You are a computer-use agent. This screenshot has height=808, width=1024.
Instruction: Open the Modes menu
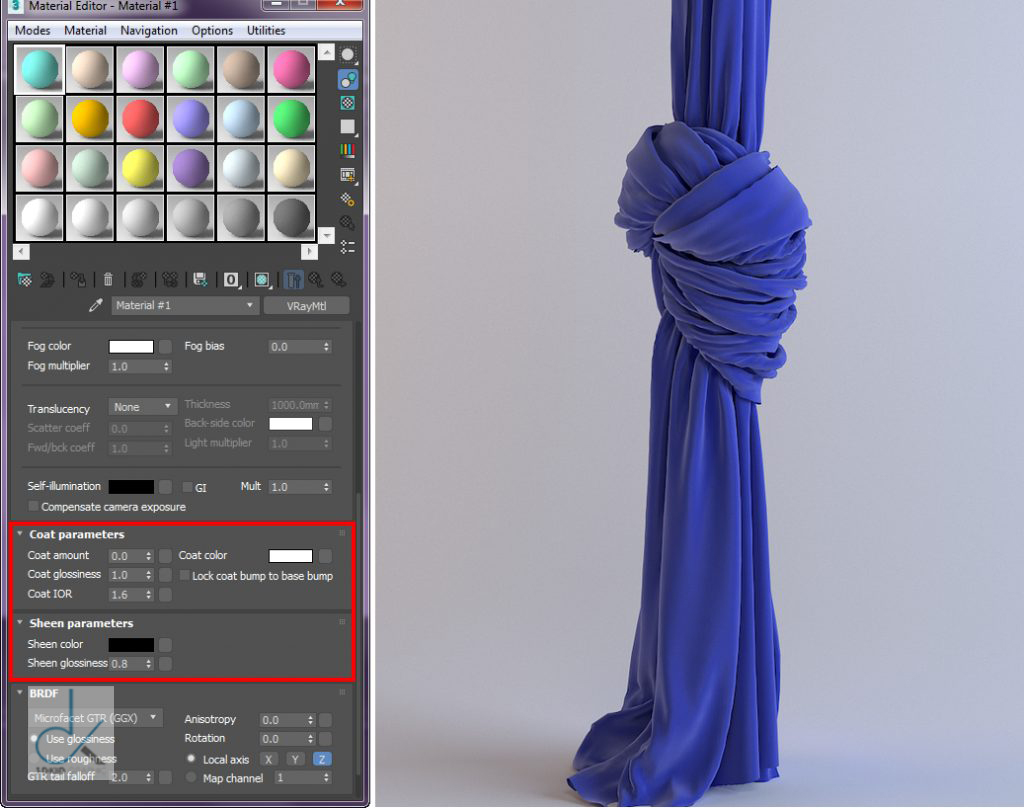[32, 31]
